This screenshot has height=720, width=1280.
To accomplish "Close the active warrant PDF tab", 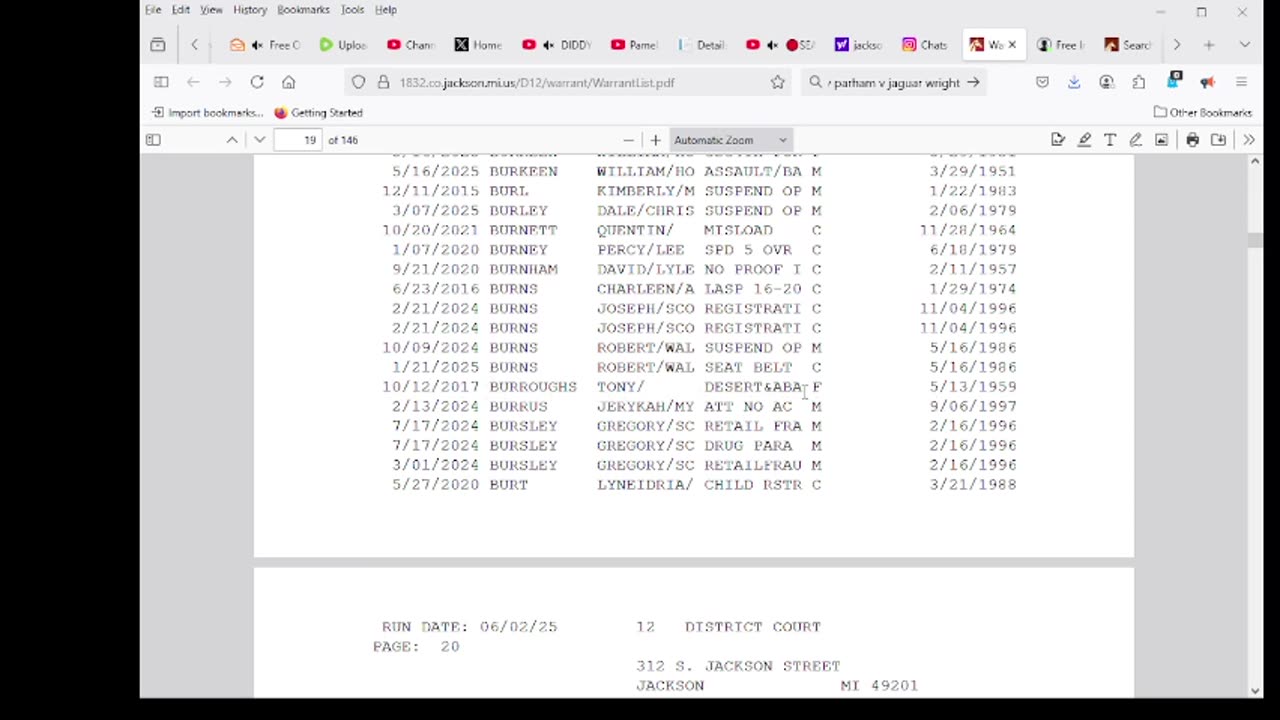I will pyautogui.click(x=1011, y=45).
